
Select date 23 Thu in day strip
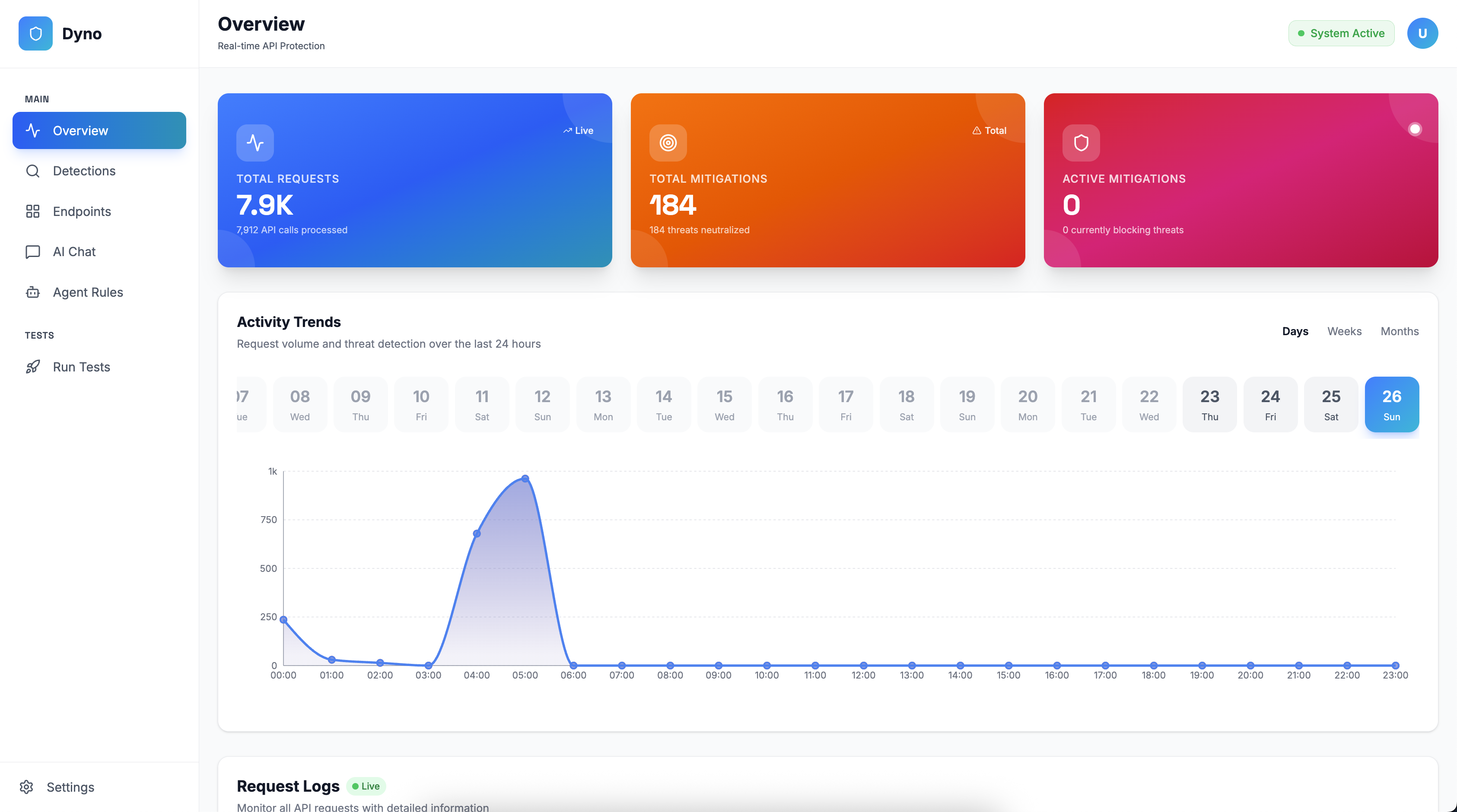tap(1209, 404)
